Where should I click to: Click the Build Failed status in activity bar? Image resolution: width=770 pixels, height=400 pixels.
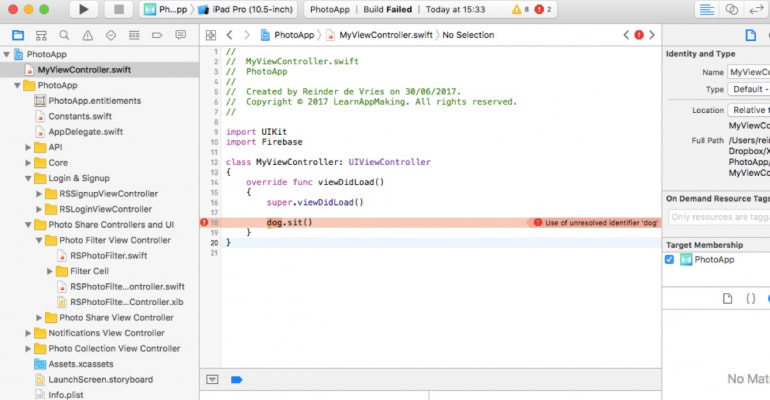pos(387,9)
